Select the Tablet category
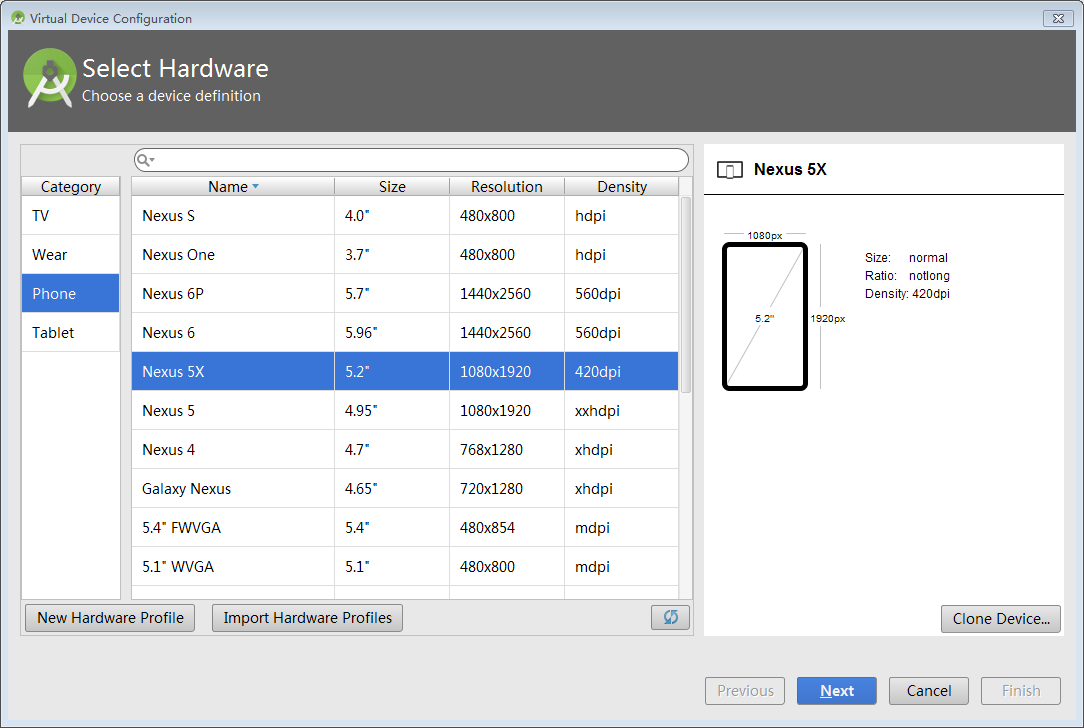The width and height of the screenshot is (1084, 728). [x=70, y=332]
